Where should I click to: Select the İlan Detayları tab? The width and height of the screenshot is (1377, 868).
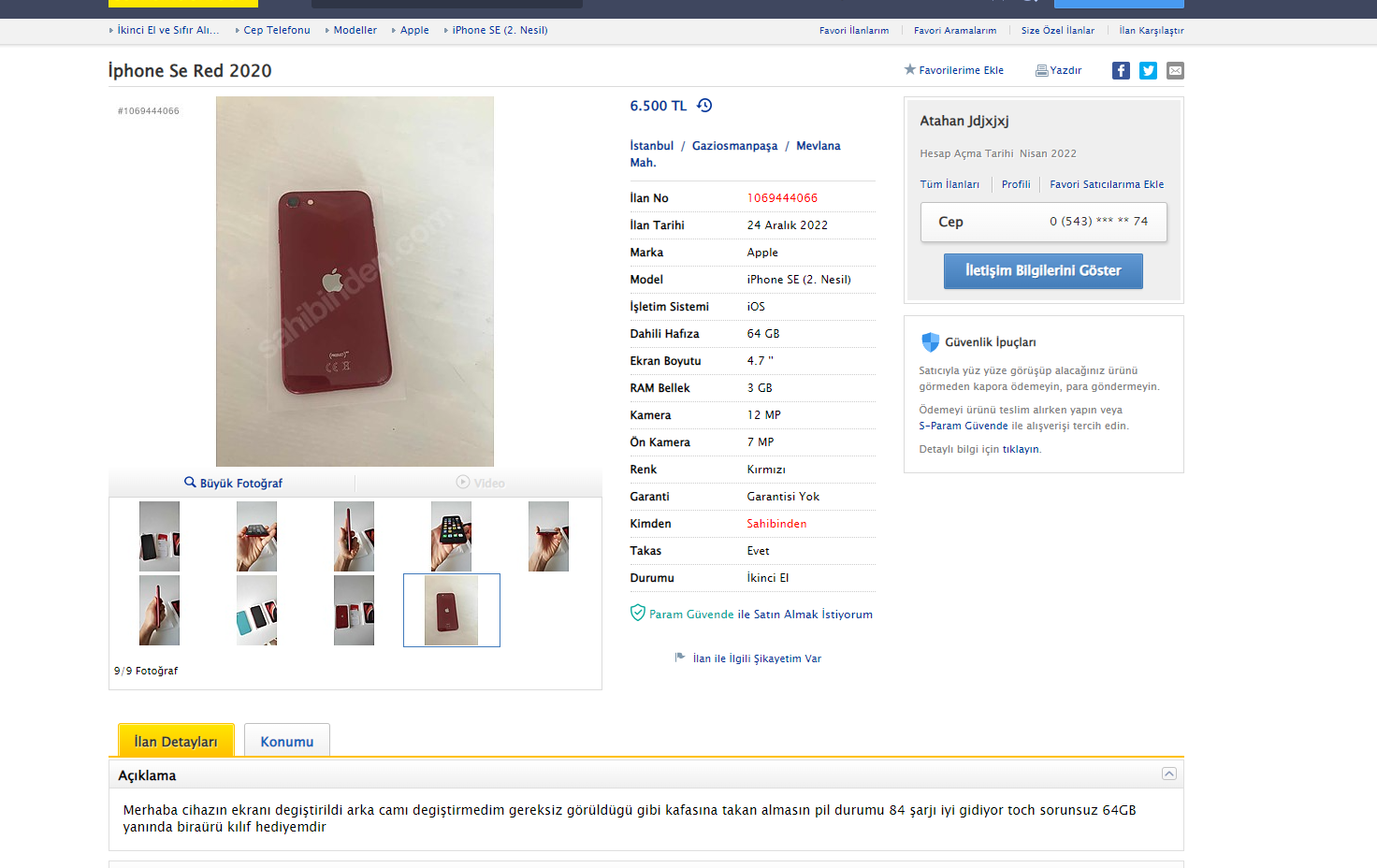(x=176, y=741)
